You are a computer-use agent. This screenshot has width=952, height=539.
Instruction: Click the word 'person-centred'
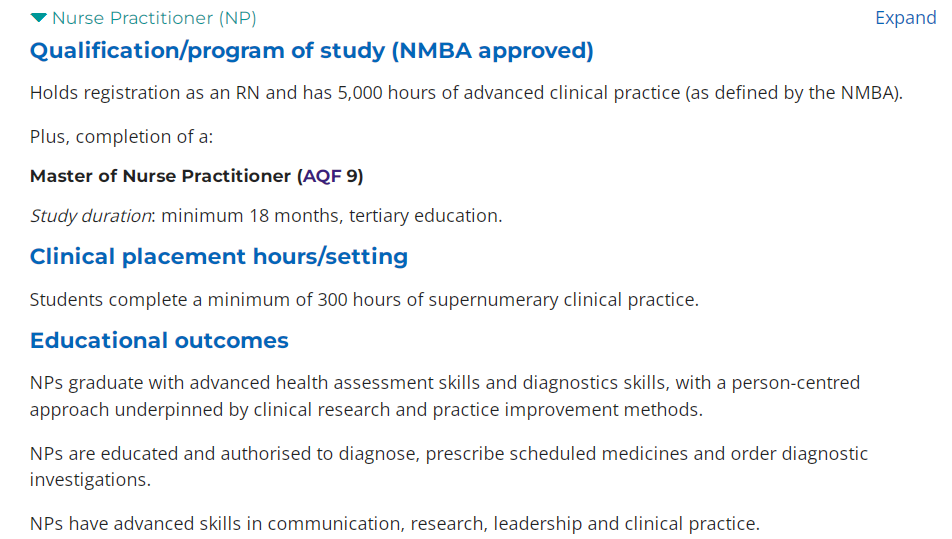[x=795, y=383]
